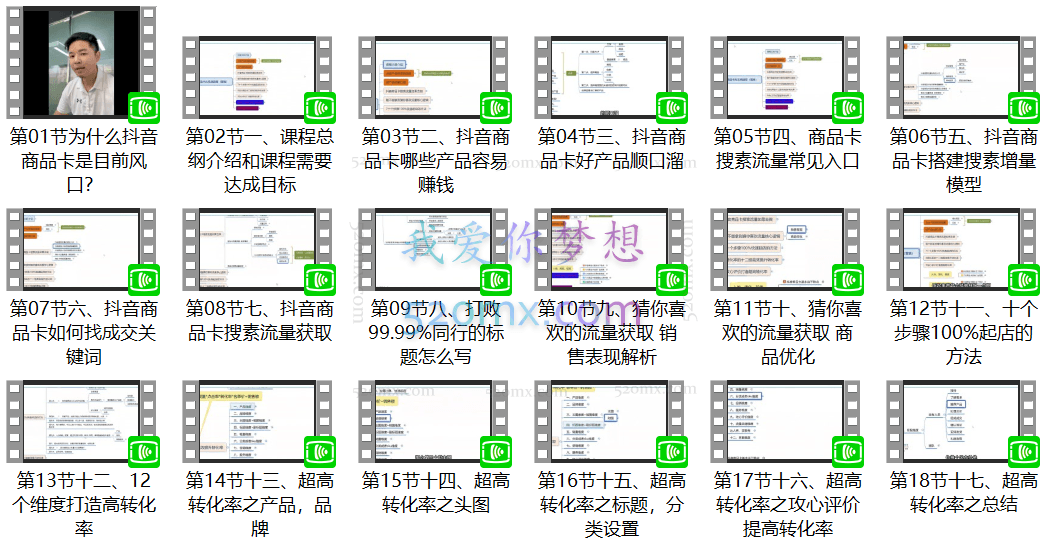Open video thumbnail for 第15节 超高转化率之头图
Screen dimensions: 1049x547
434,421
